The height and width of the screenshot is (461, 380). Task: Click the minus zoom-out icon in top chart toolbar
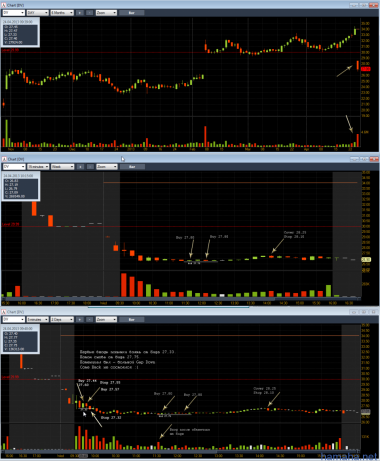click(90, 13)
